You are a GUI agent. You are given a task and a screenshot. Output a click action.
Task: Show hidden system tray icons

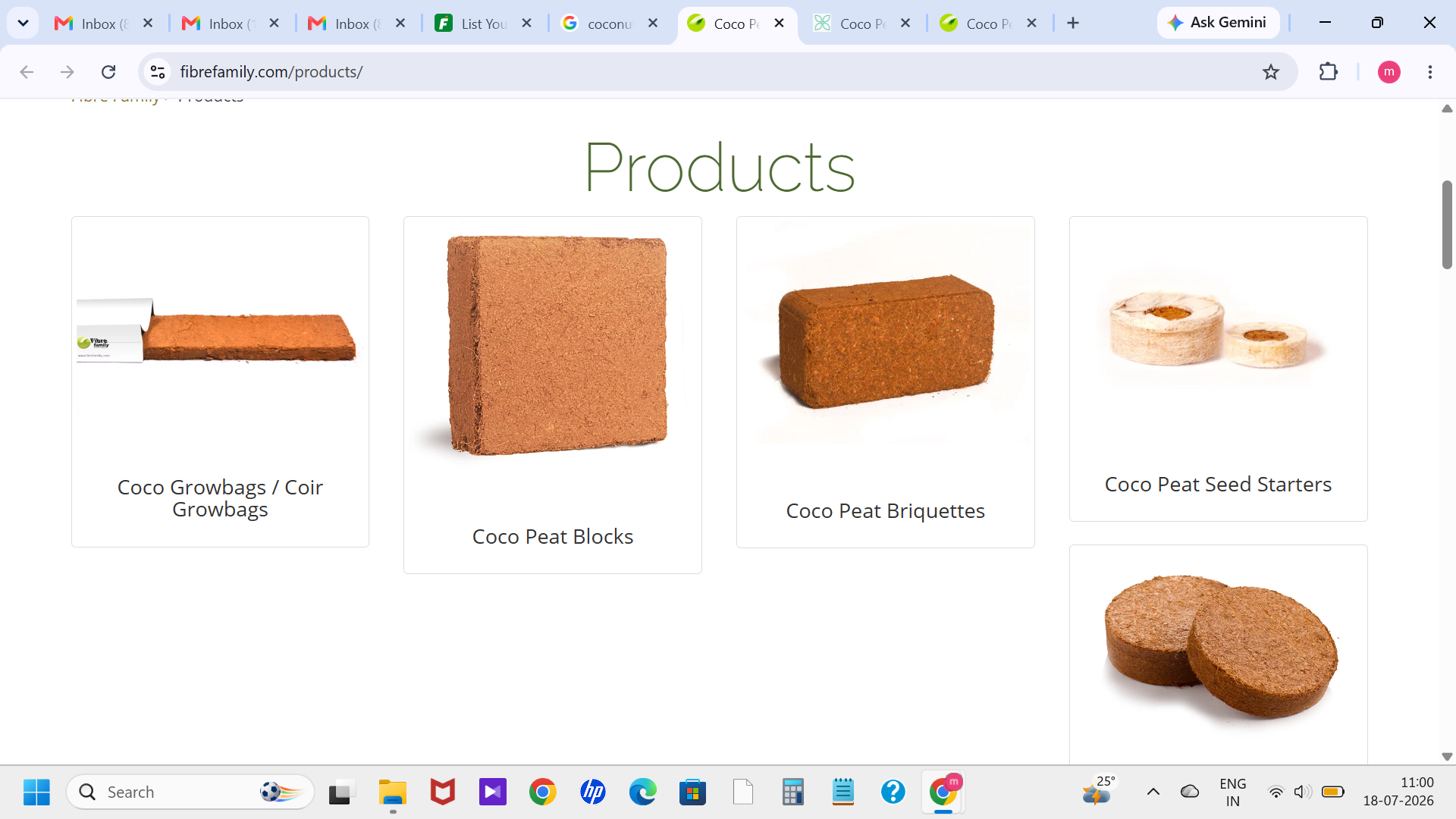[1153, 792]
